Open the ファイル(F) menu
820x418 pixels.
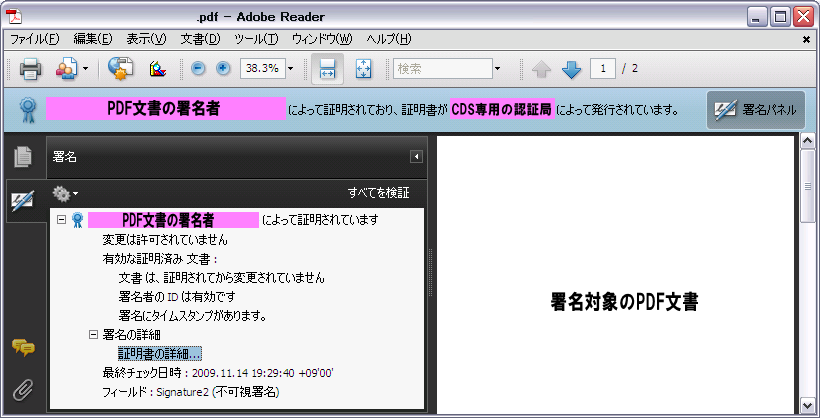(35, 39)
